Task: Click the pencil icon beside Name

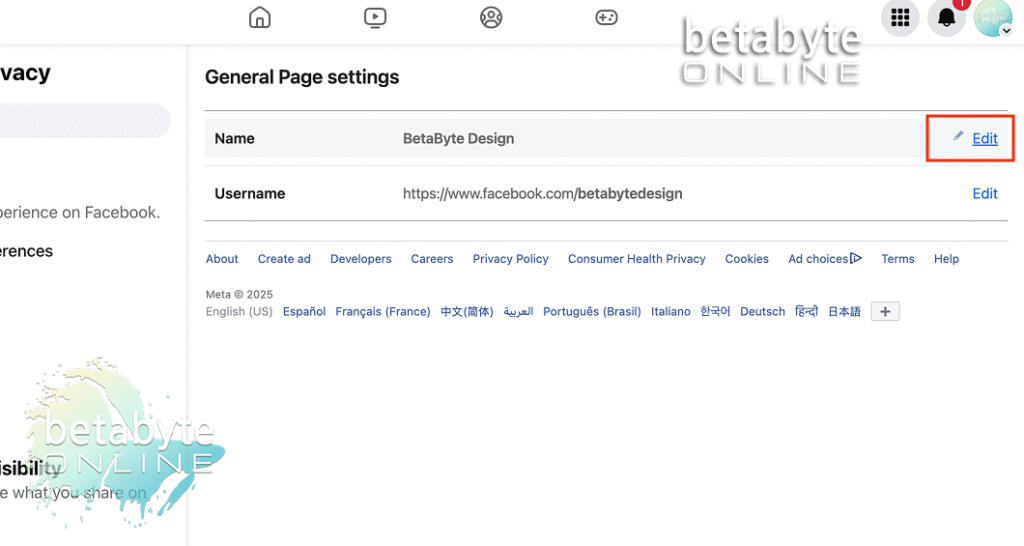Action: coord(958,136)
